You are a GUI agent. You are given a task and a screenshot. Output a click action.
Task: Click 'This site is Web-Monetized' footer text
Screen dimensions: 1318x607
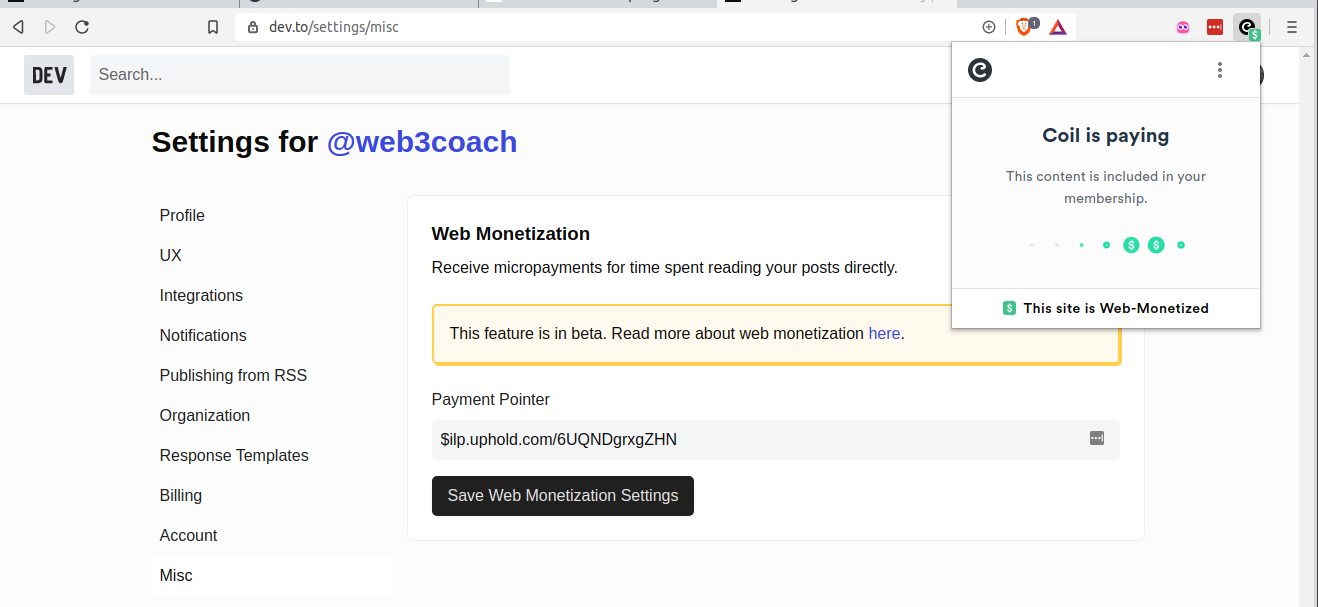(1116, 308)
